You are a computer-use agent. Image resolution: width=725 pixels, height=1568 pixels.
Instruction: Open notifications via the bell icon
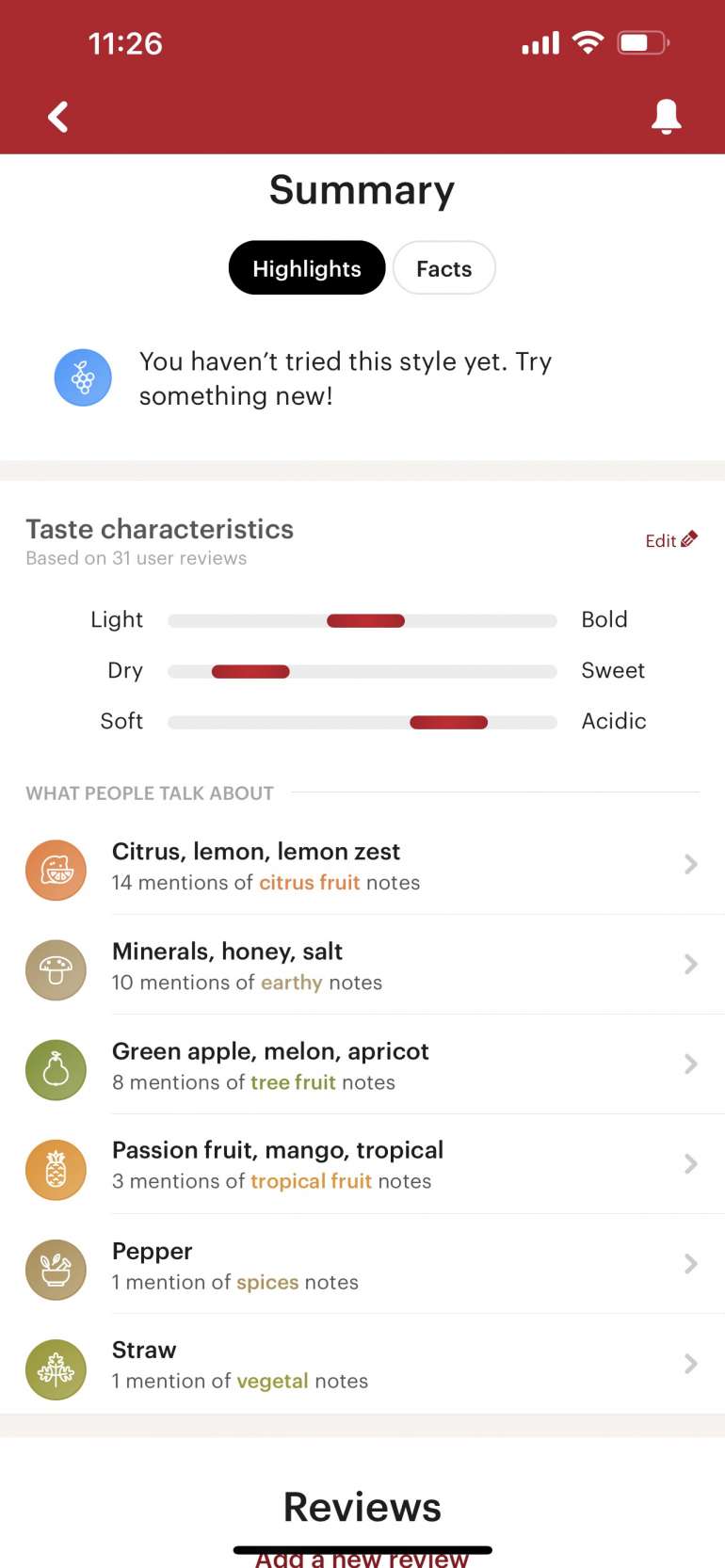667,116
